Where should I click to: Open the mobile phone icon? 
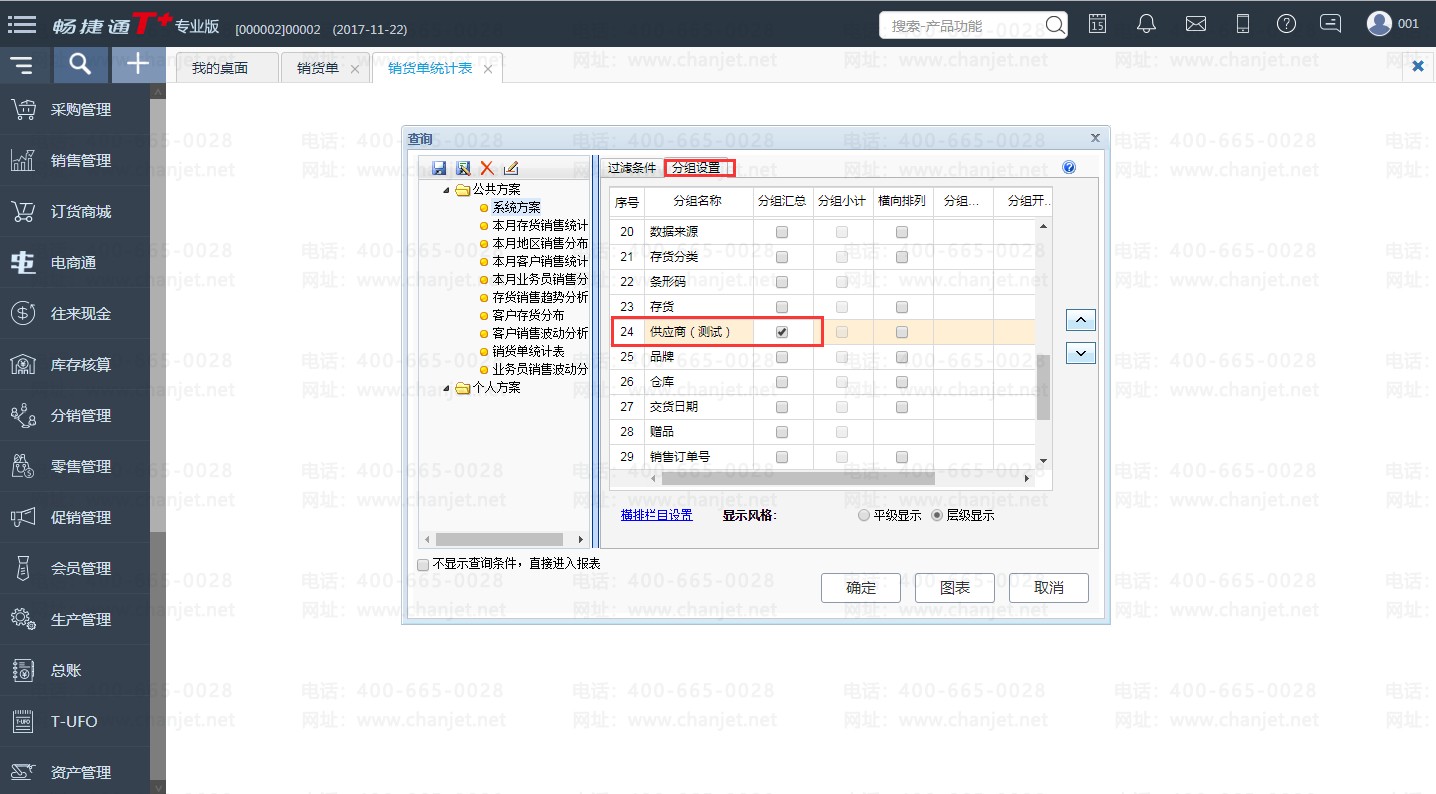click(x=1243, y=24)
